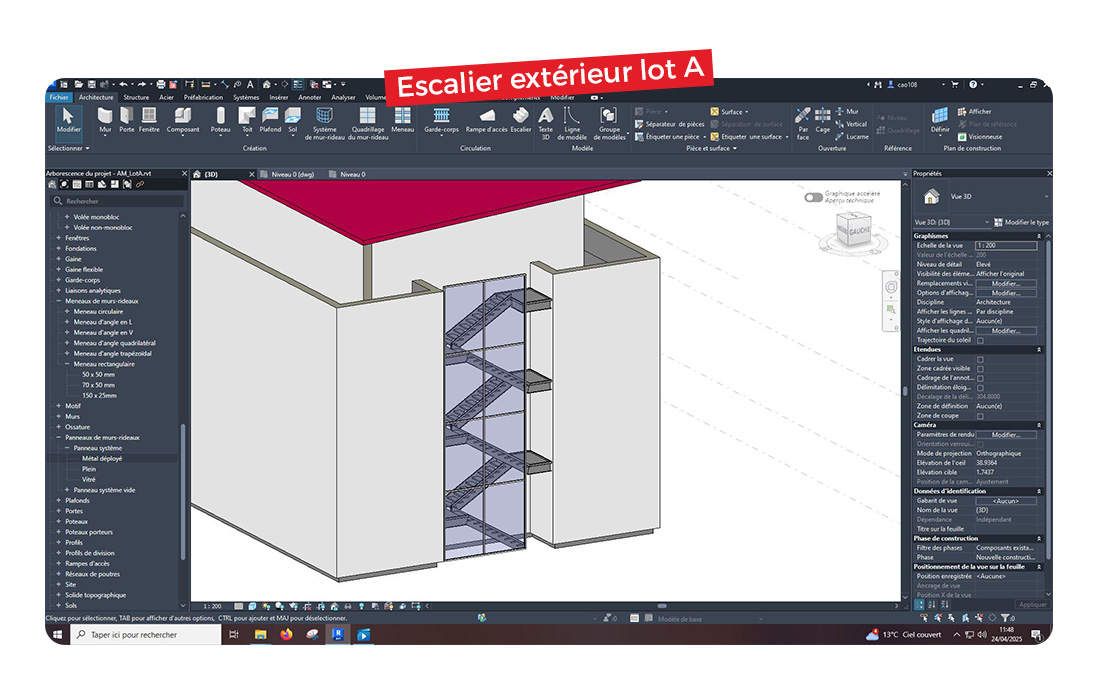Open the Structure ribbon tab
The height and width of the screenshot is (697, 1097).
pyautogui.click(x=136, y=97)
